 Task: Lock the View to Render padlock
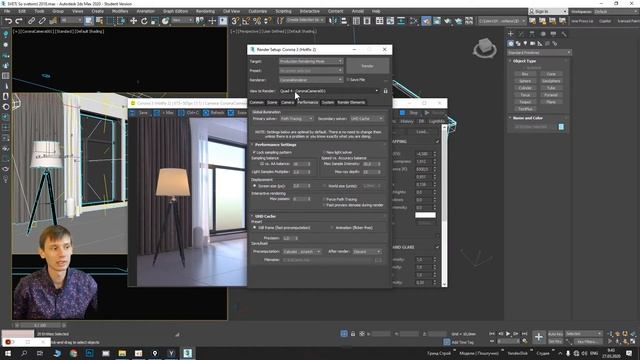385,91
